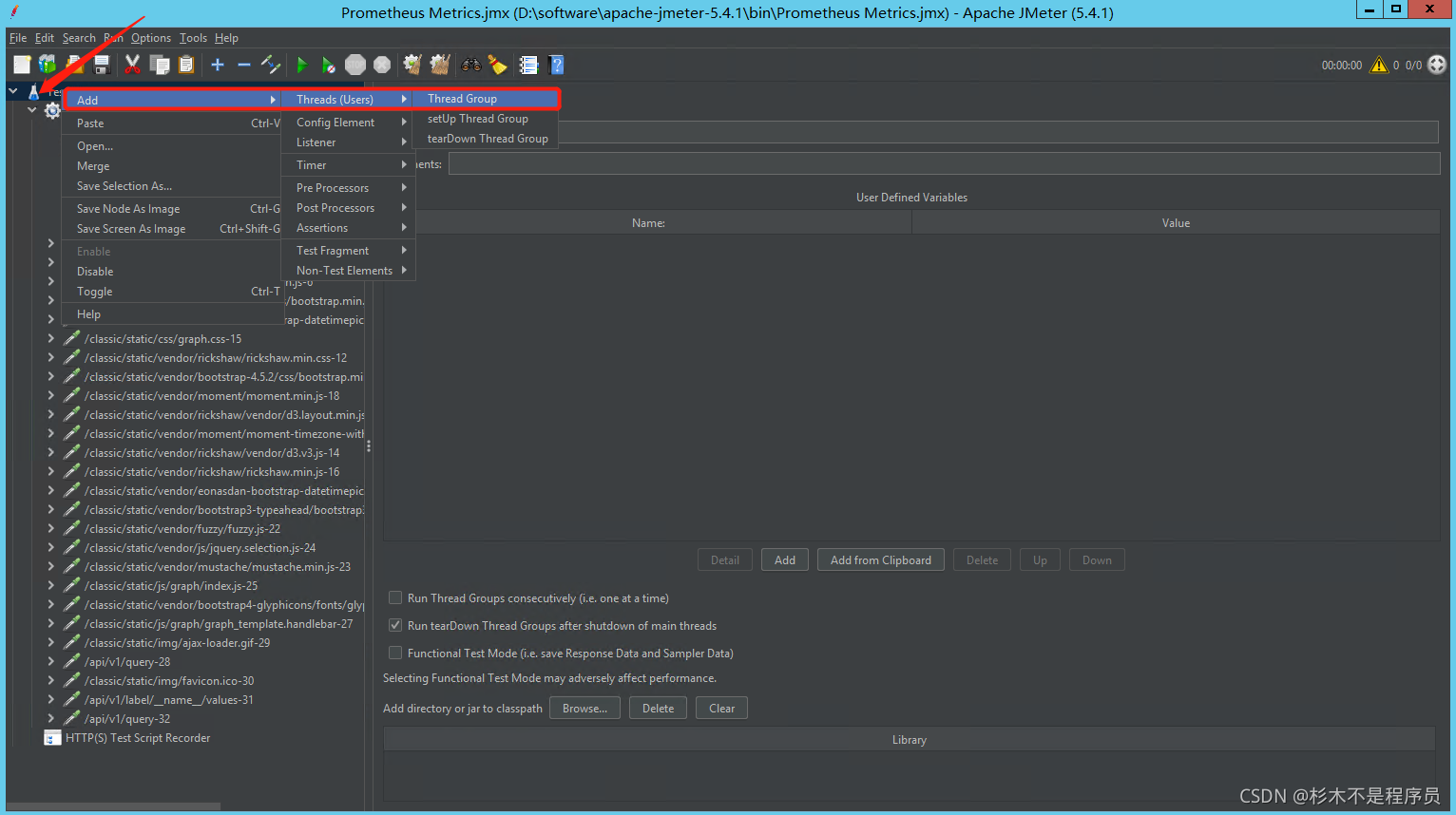The height and width of the screenshot is (815, 1456).
Task: Open the Options menu
Action: click(x=151, y=38)
